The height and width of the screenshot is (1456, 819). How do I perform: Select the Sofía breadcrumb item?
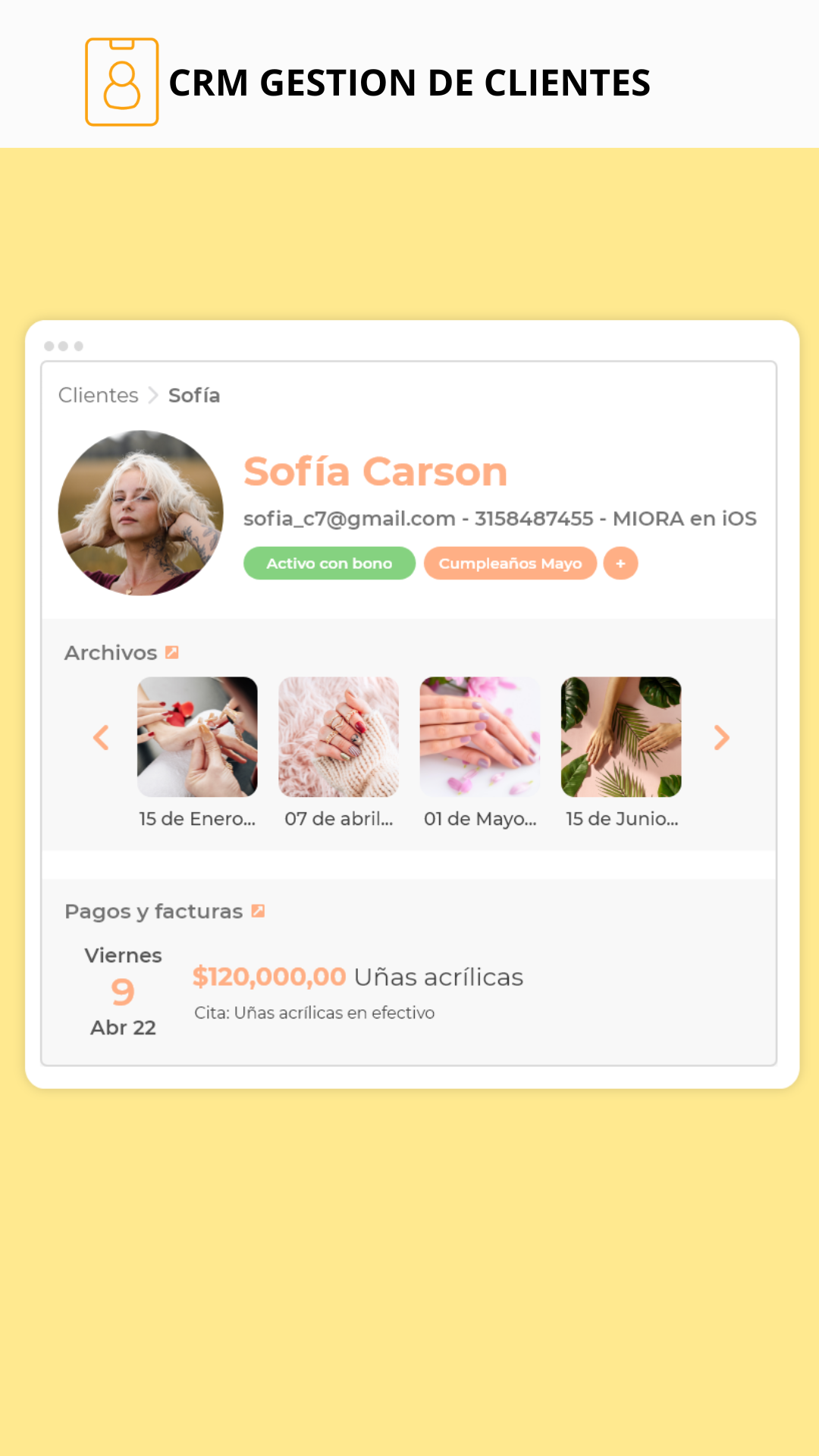tap(194, 395)
